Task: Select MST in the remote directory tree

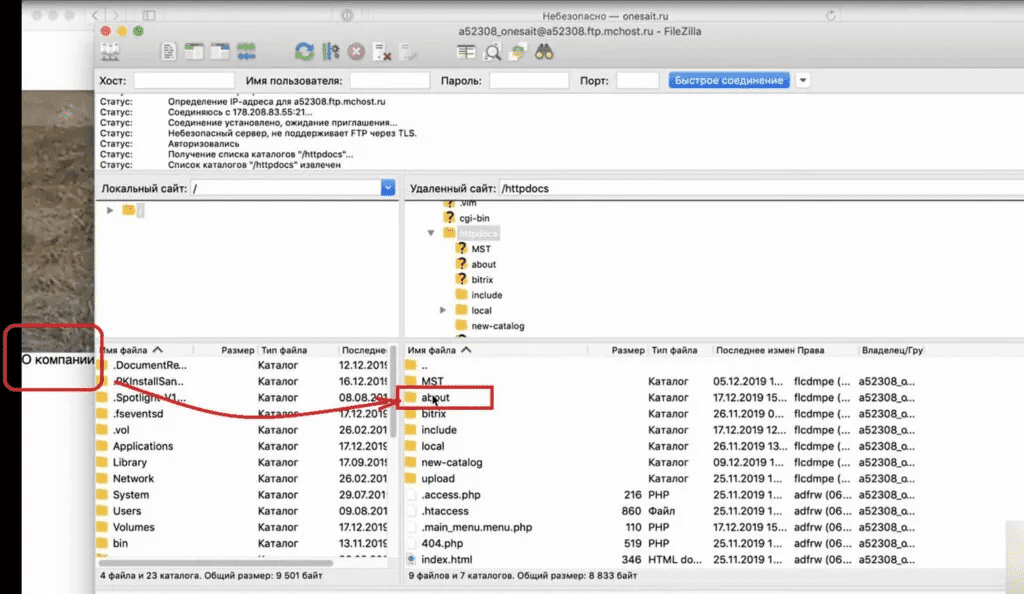Action: pos(481,249)
